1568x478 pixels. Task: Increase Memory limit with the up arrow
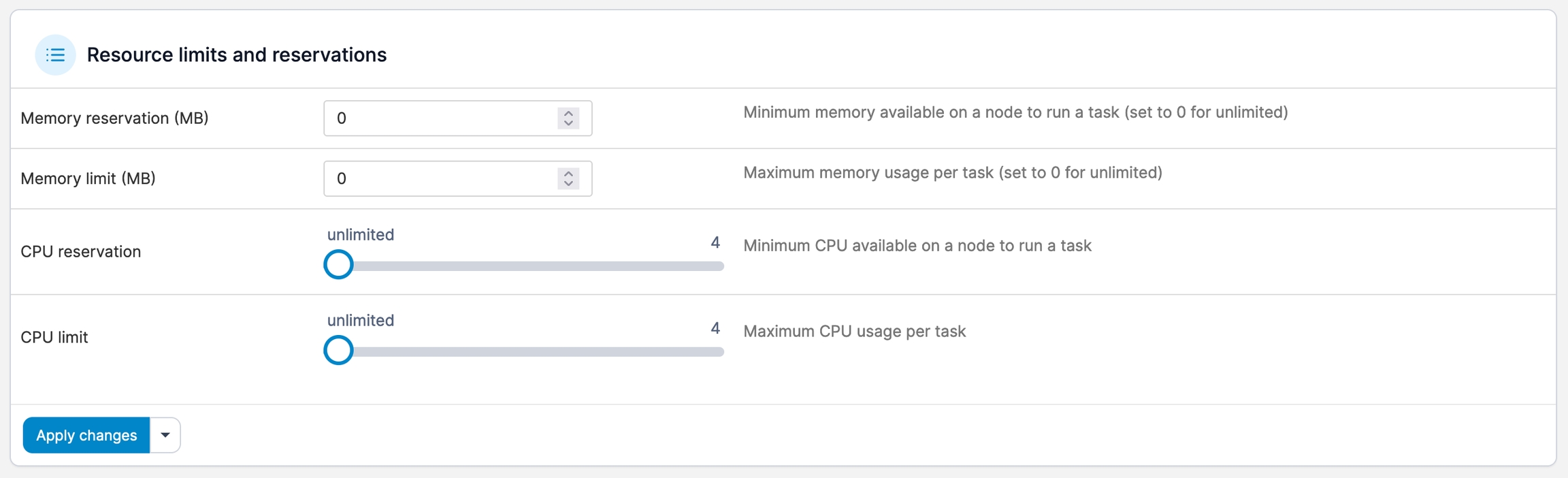[568, 173]
